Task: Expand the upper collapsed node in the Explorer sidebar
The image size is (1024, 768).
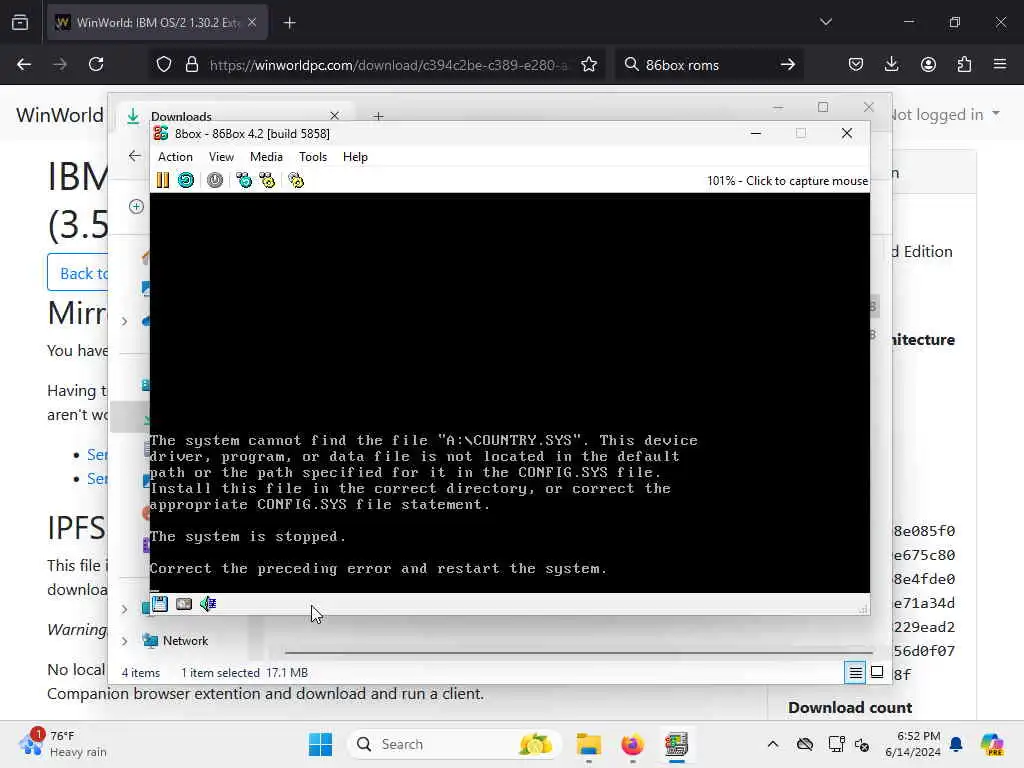Action: (124, 321)
